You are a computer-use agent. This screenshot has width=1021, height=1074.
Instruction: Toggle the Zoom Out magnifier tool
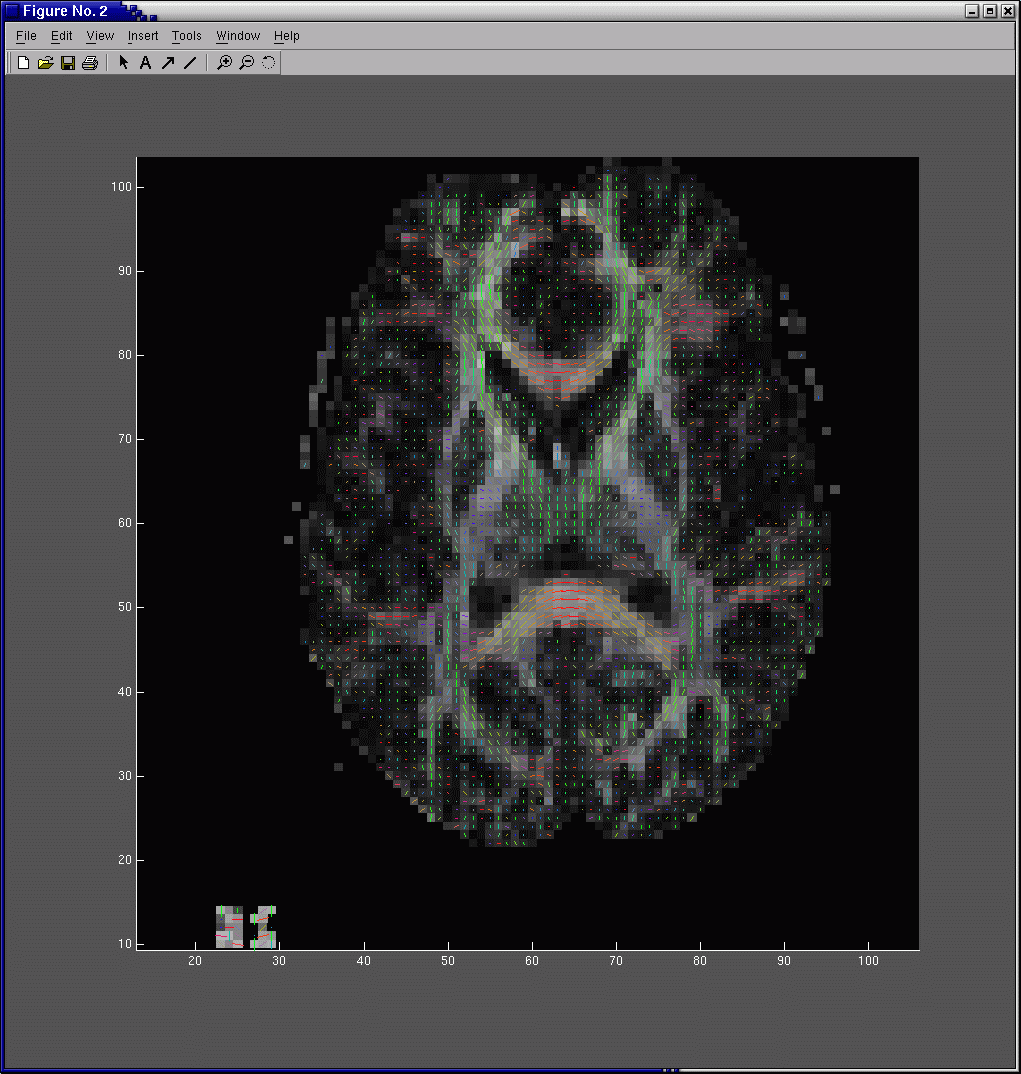[247, 63]
